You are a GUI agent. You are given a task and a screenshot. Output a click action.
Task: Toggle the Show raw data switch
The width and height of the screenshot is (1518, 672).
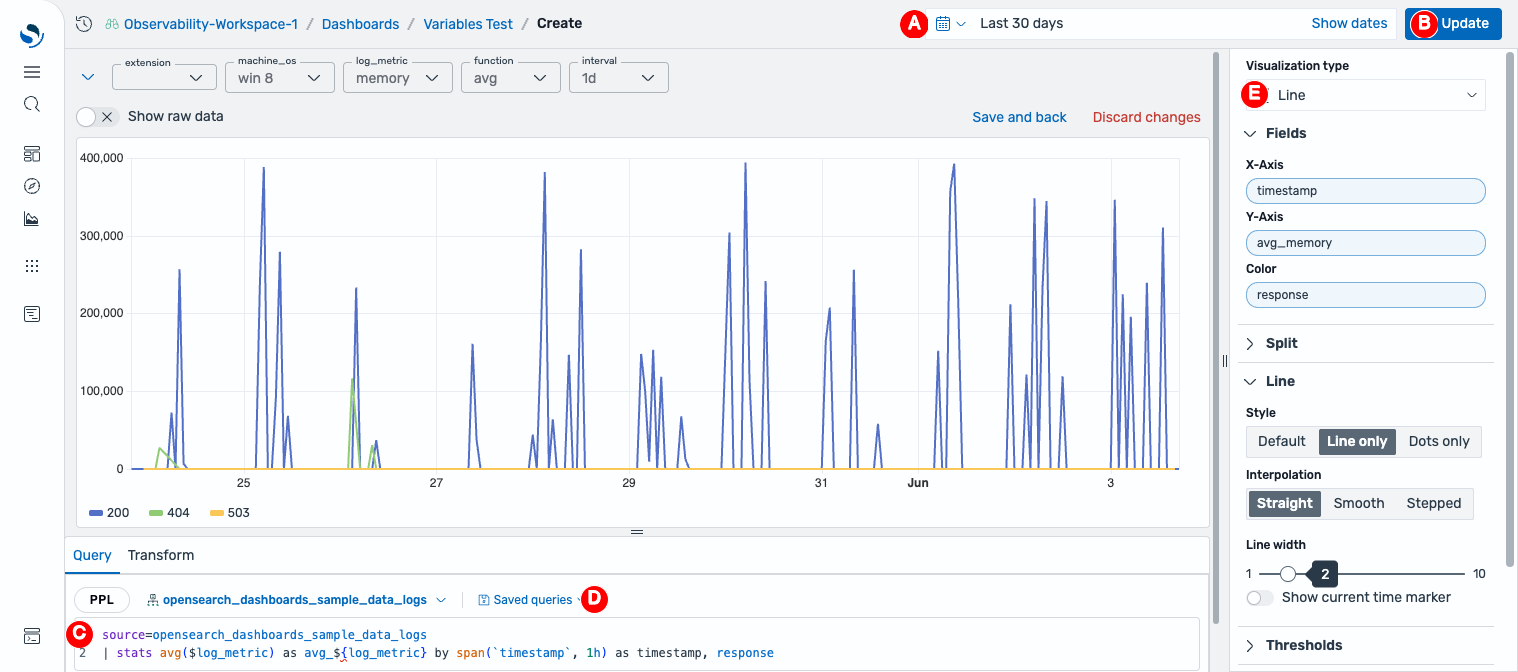pos(97,117)
